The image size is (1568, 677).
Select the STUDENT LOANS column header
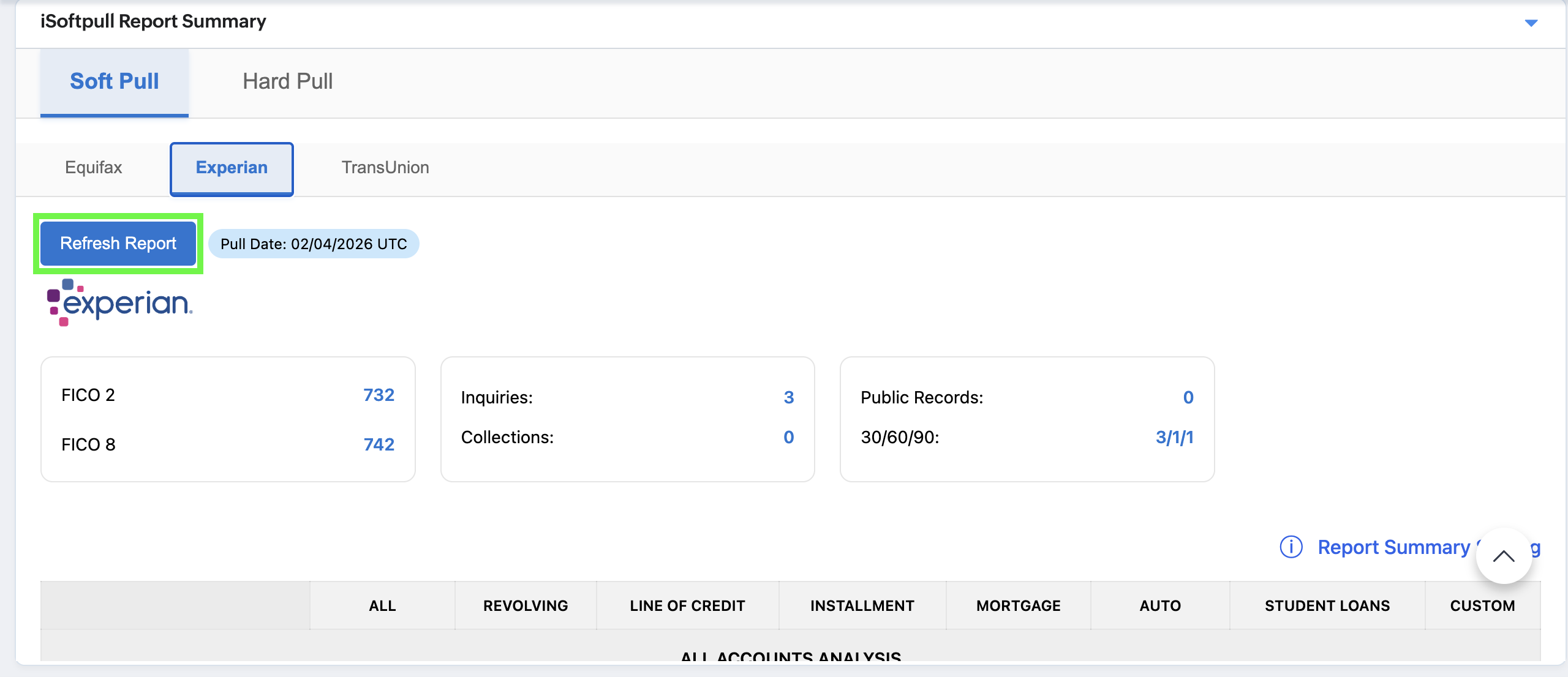coord(1327,605)
